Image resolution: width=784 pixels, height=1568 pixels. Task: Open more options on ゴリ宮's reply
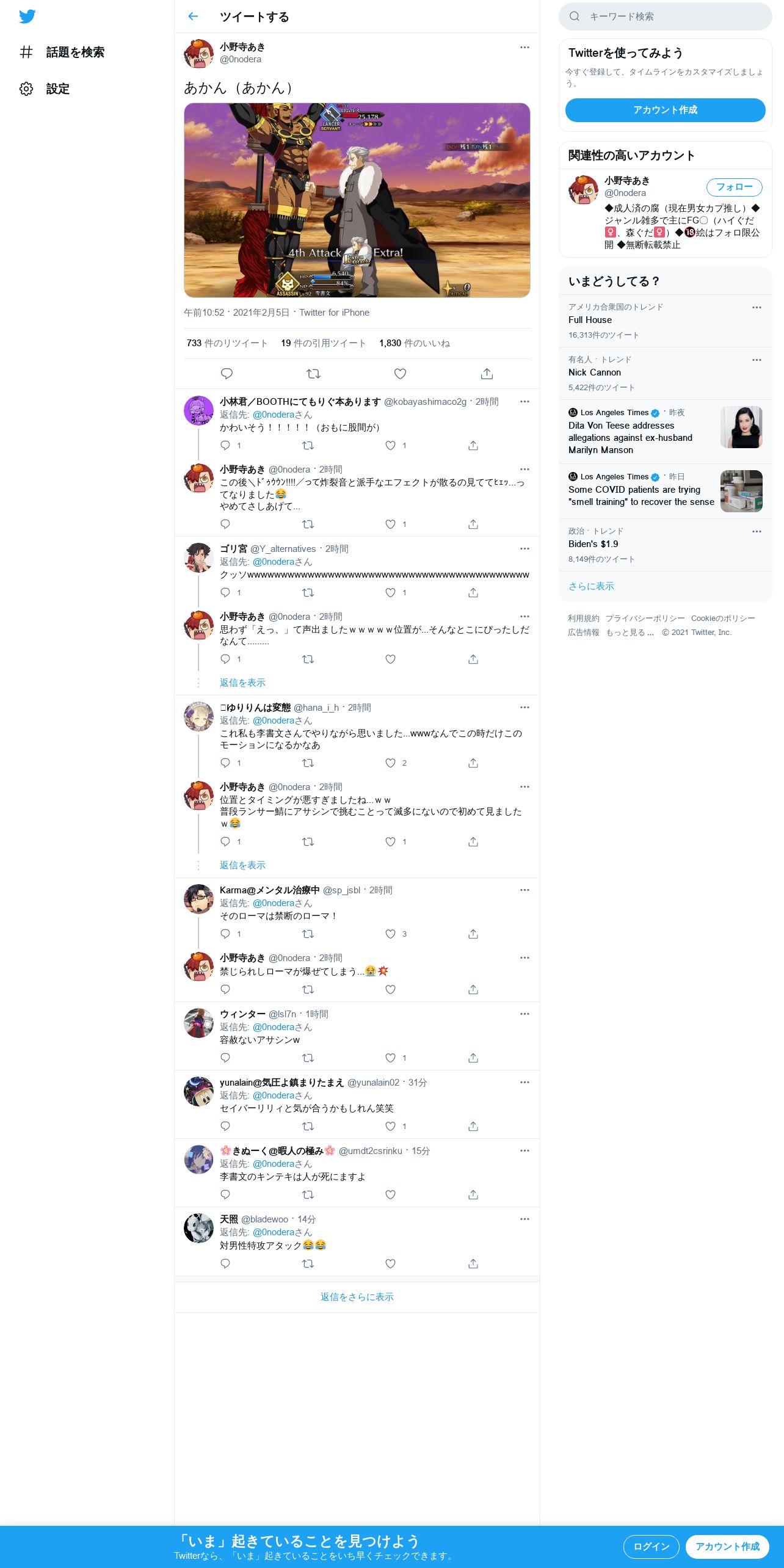(x=524, y=548)
